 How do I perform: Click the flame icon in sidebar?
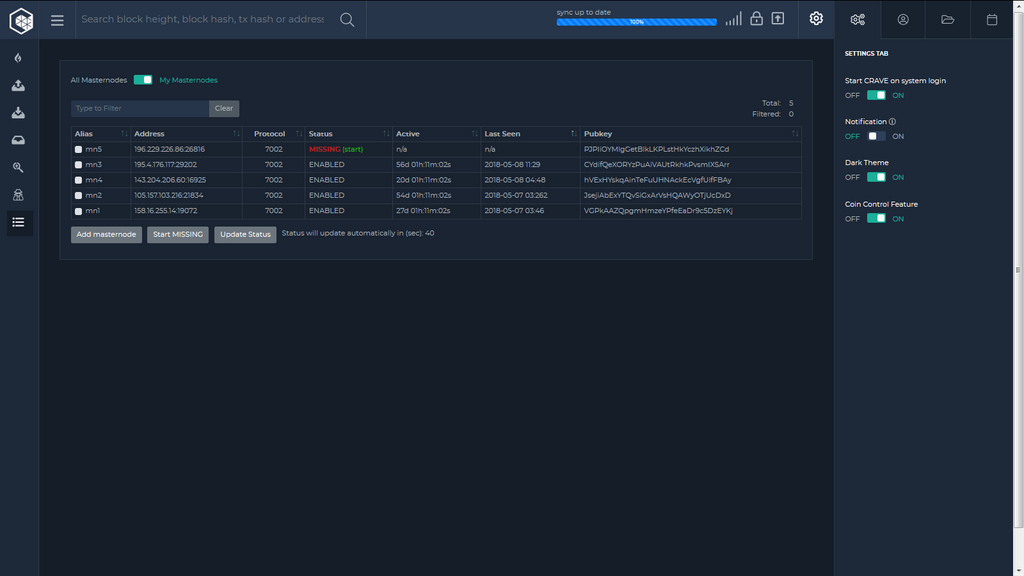tap(18, 57)
